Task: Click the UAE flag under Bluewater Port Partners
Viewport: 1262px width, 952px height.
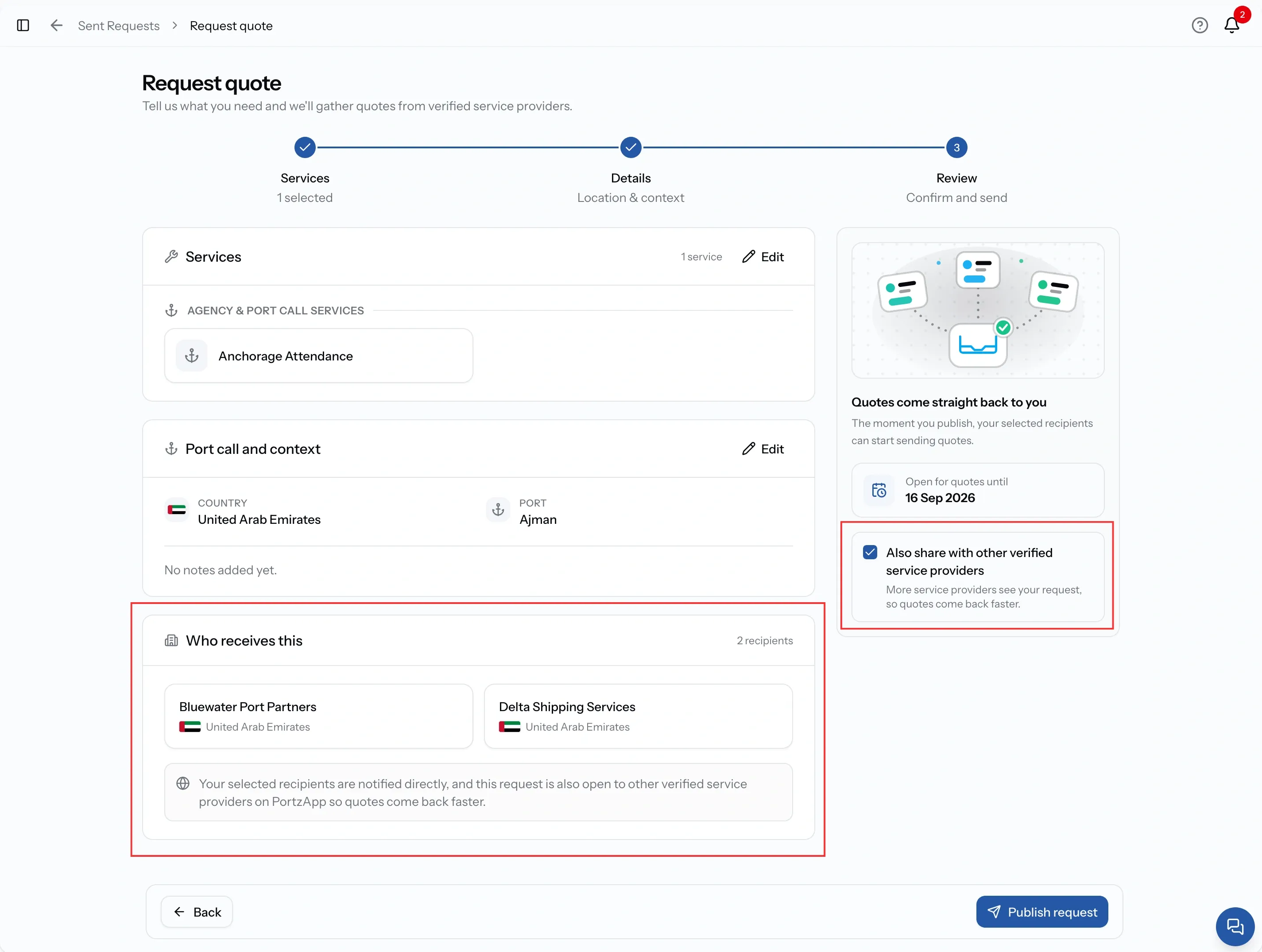Action: coord(190,727)
